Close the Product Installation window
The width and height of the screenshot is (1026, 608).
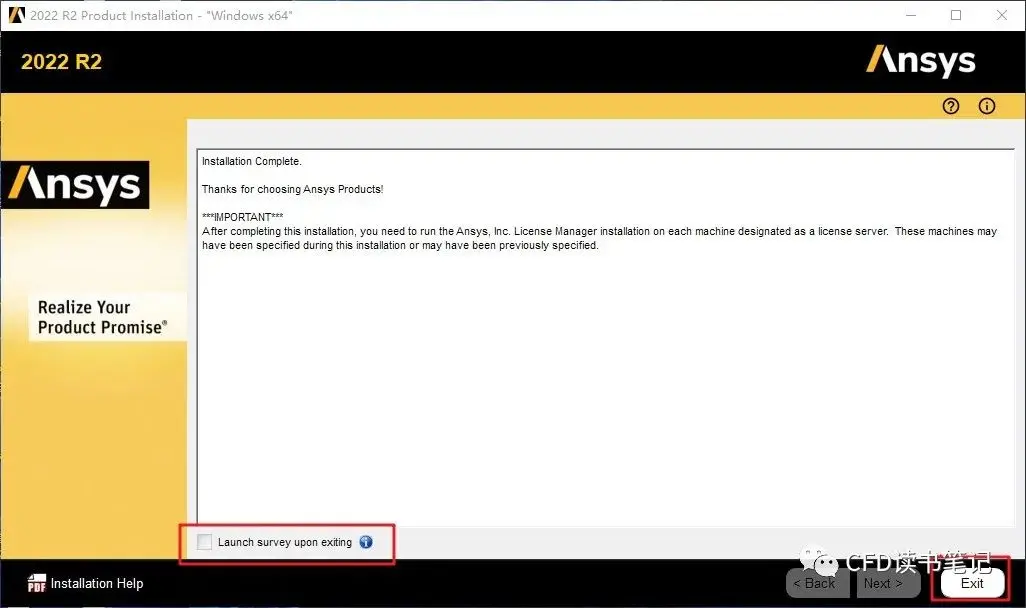(1002, 15)
